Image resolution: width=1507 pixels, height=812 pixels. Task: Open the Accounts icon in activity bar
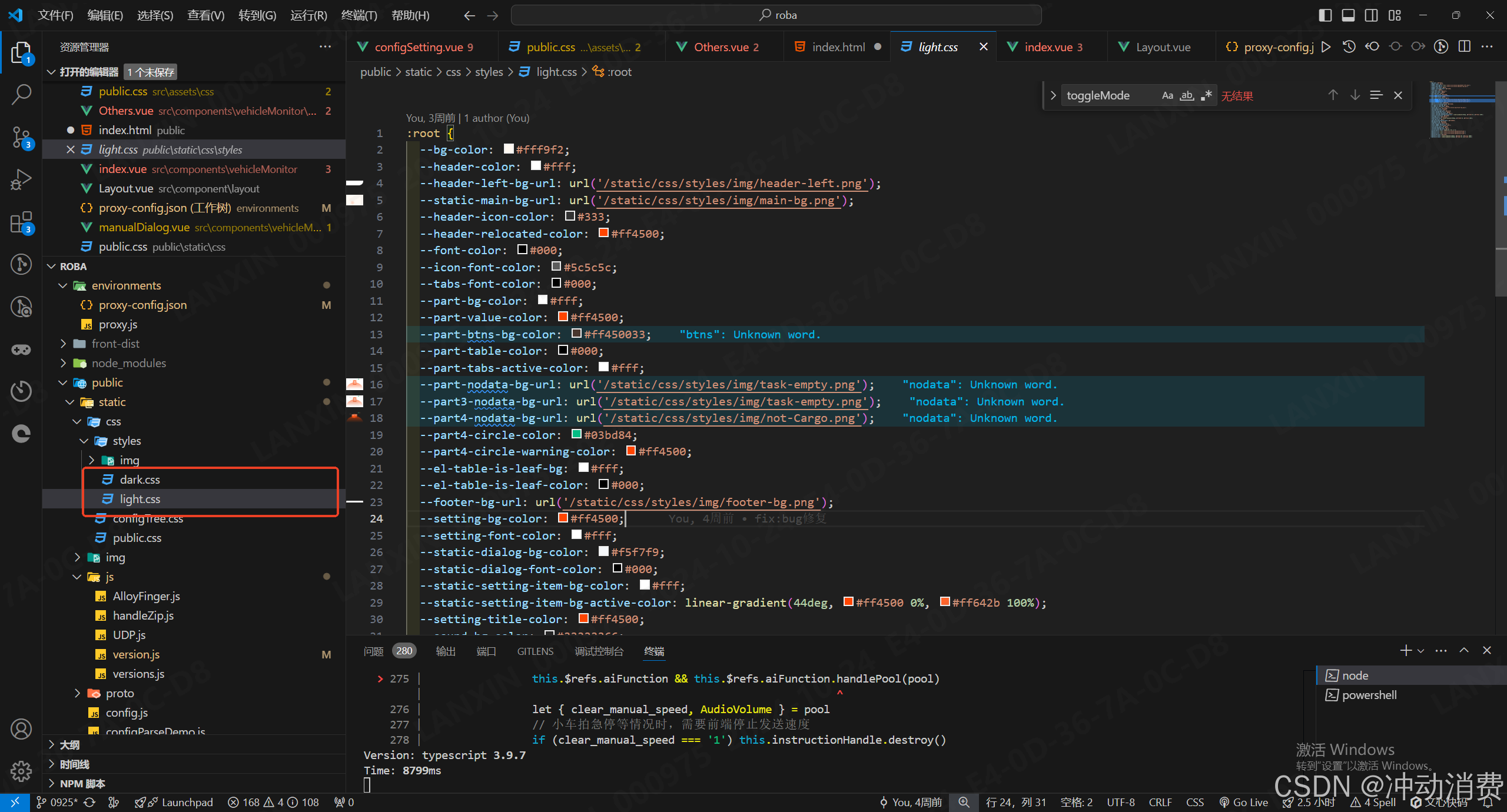click(21, 729)
